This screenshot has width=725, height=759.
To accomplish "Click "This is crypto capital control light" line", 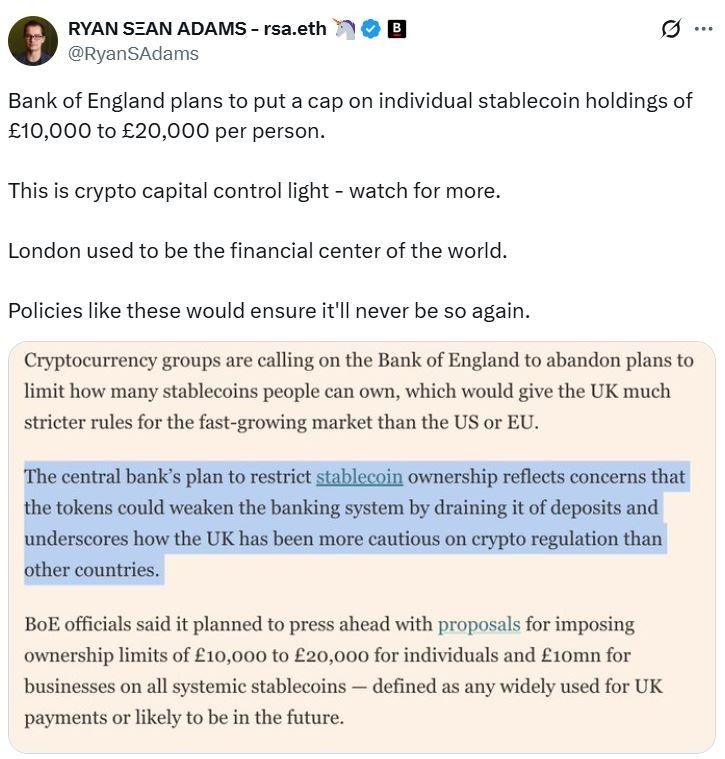I will 253,191.
